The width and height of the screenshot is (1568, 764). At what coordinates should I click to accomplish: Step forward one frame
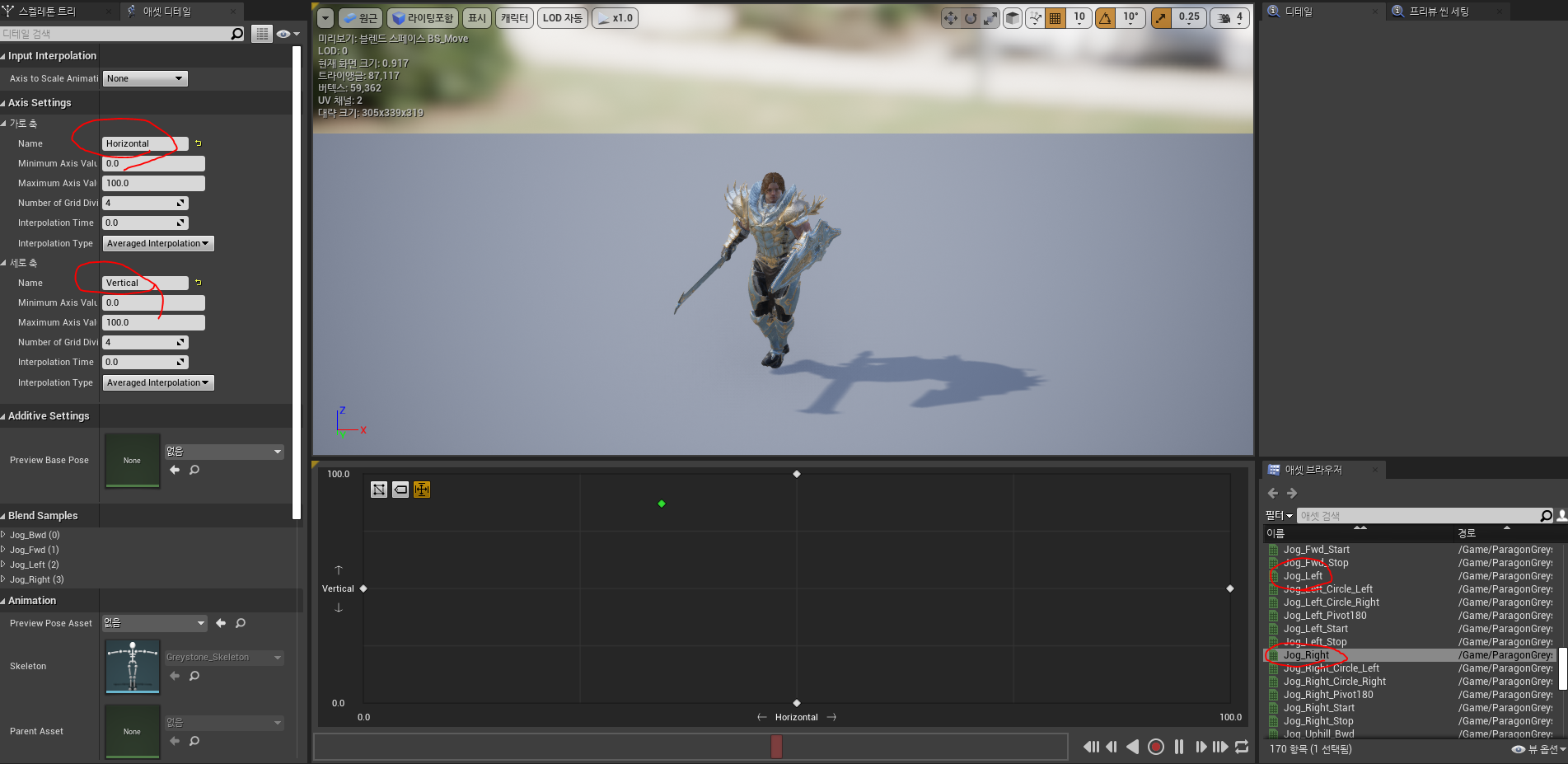[x=1201, y=747]
